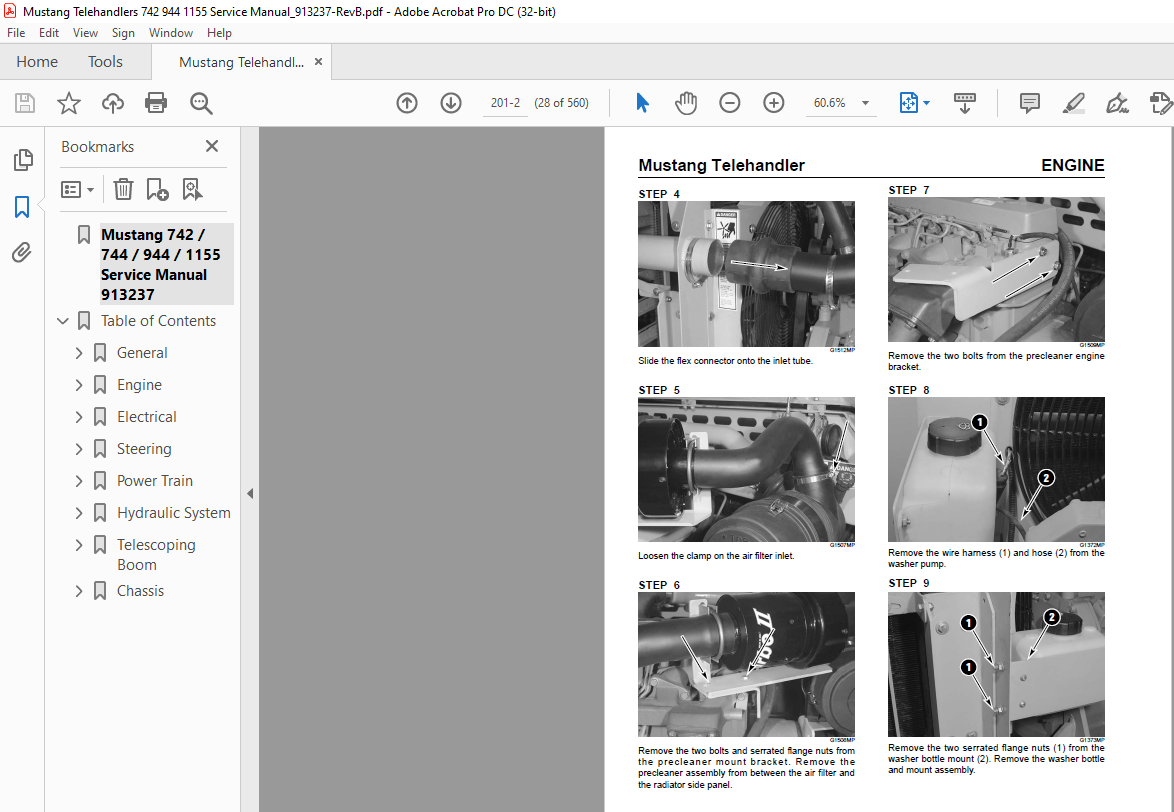
Task: Open the File menu
Action: 16,33
